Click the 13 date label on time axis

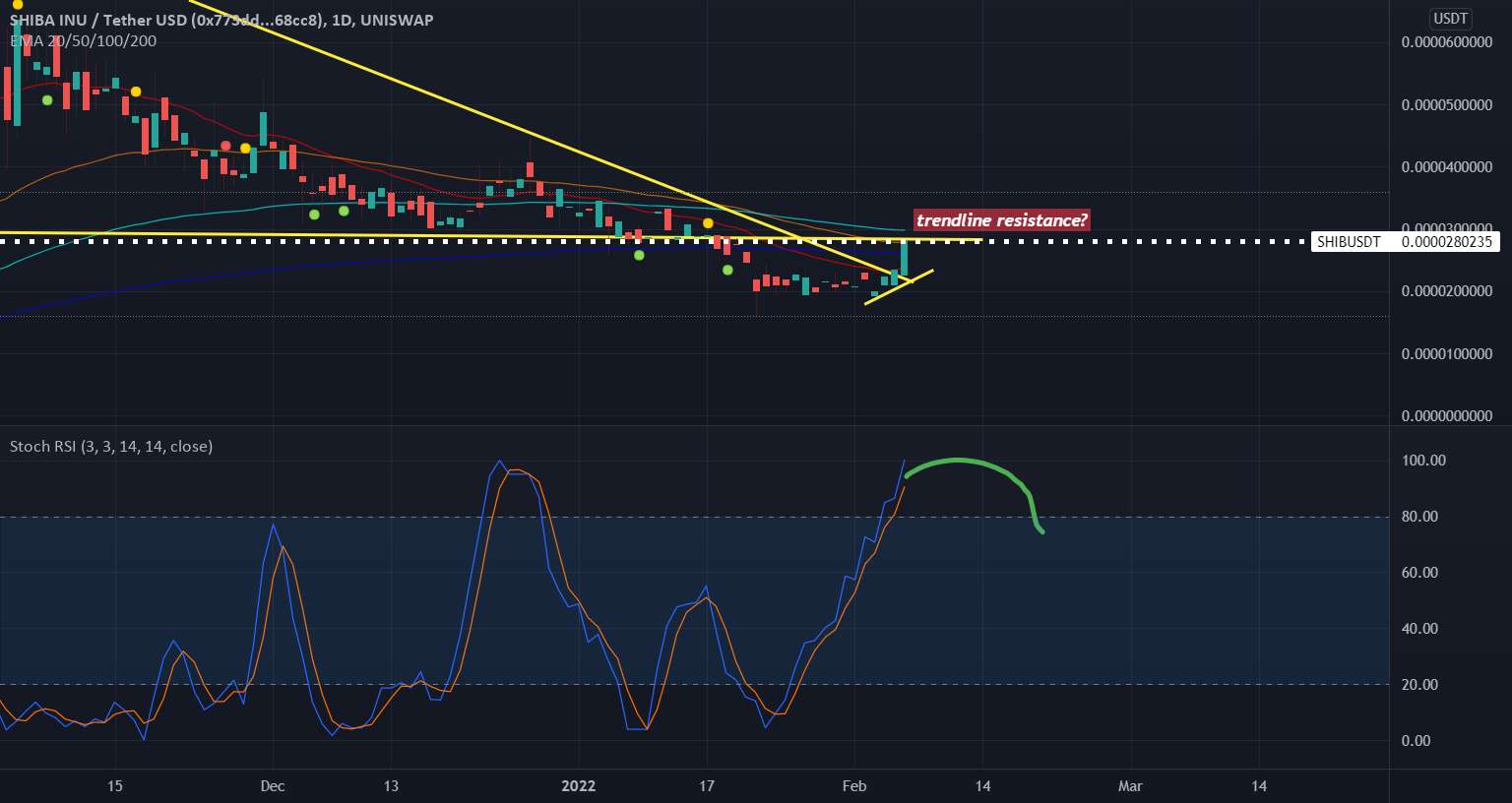[391, 786]
